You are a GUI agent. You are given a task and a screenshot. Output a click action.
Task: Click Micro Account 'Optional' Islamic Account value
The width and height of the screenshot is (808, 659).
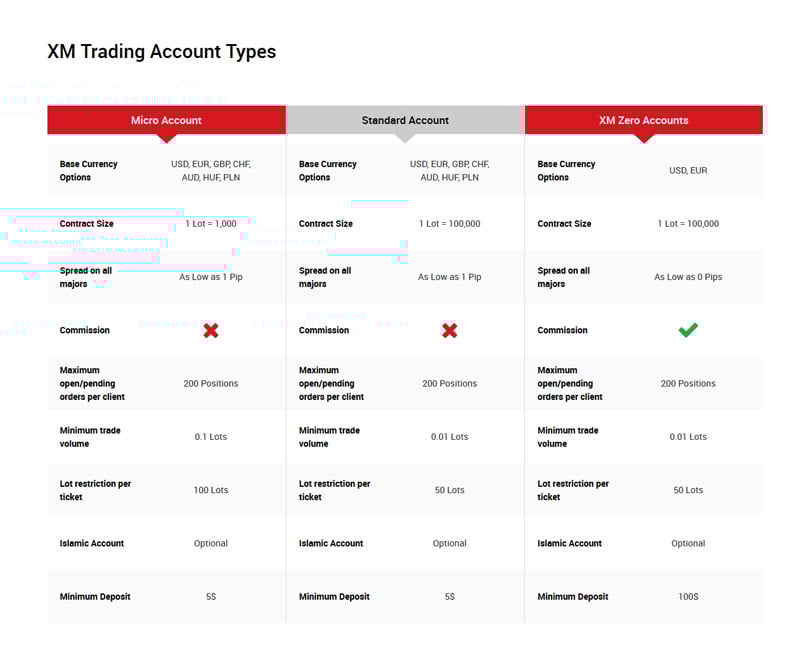click(211, 543)
